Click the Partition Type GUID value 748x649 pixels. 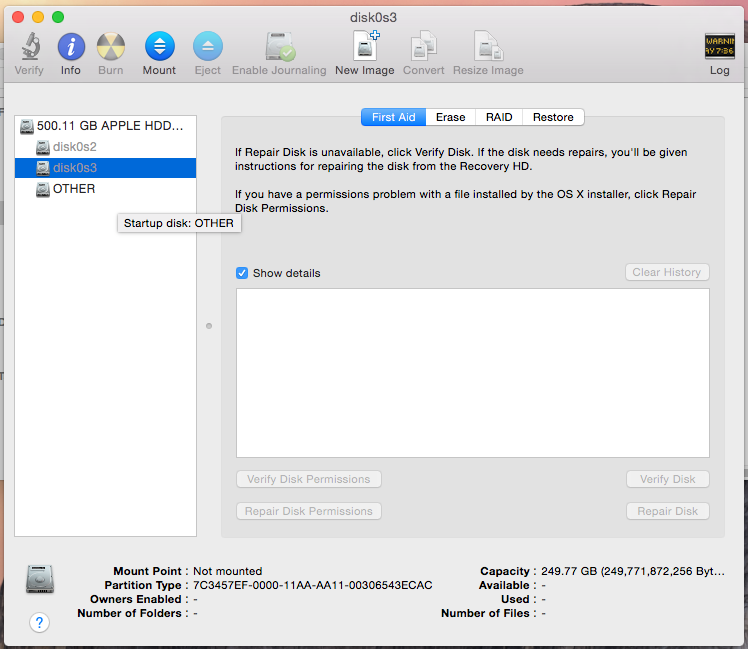pyautogui.click(x=312, y=585)
